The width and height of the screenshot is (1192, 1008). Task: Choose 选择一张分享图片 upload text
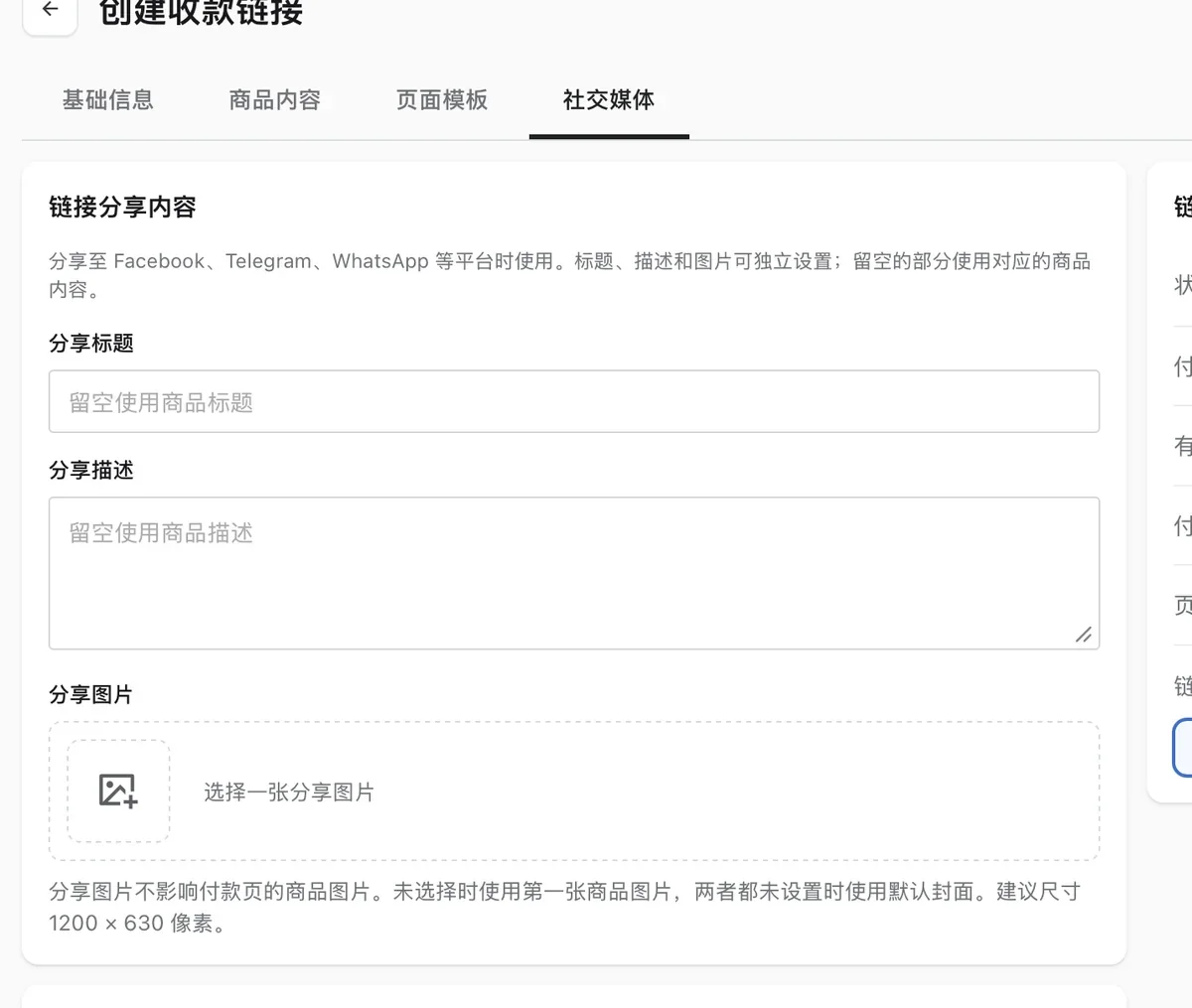pyautogui.click(x=289, y=792)
